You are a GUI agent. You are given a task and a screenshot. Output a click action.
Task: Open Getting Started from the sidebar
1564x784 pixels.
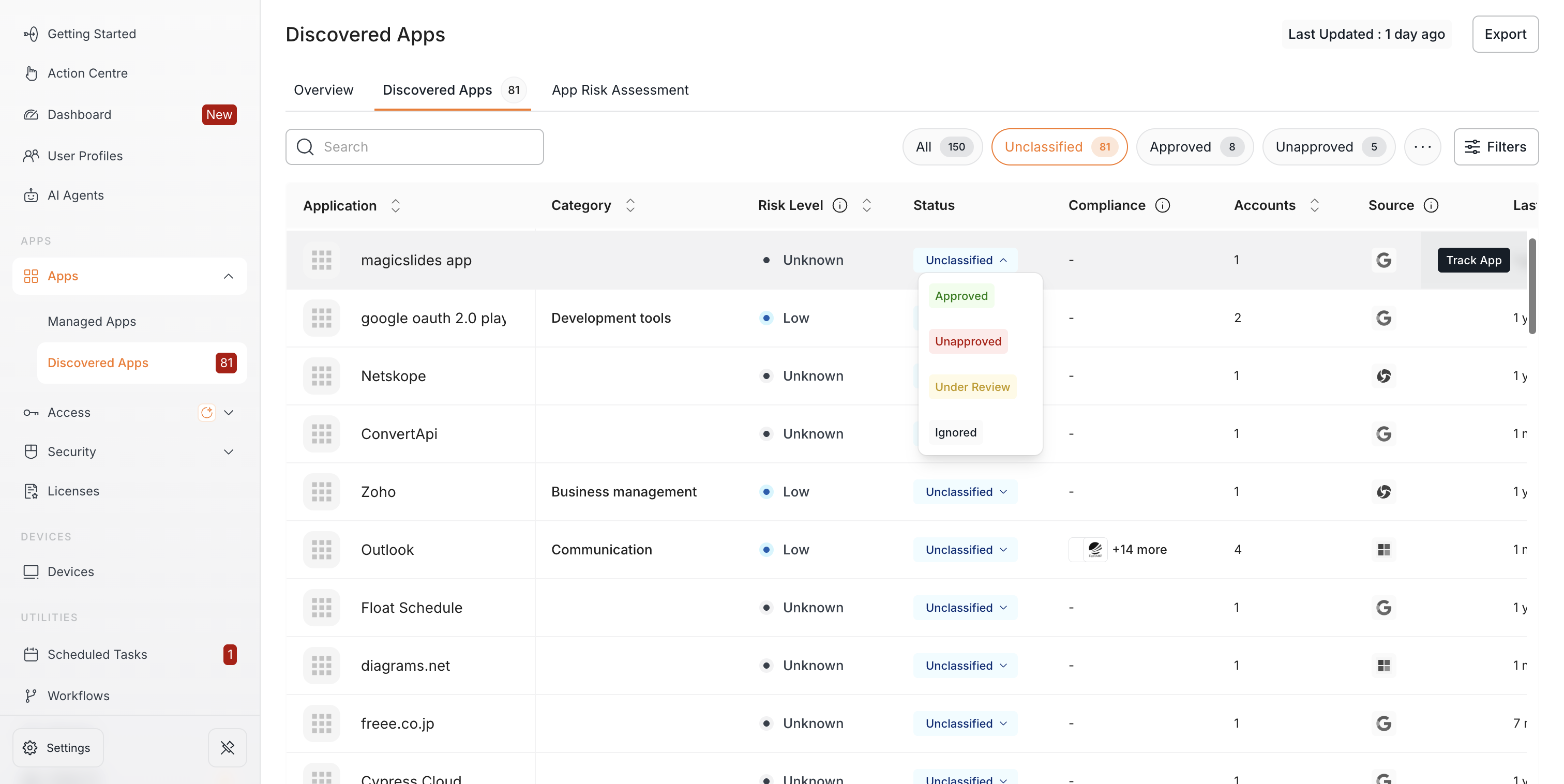pos(80,34)
